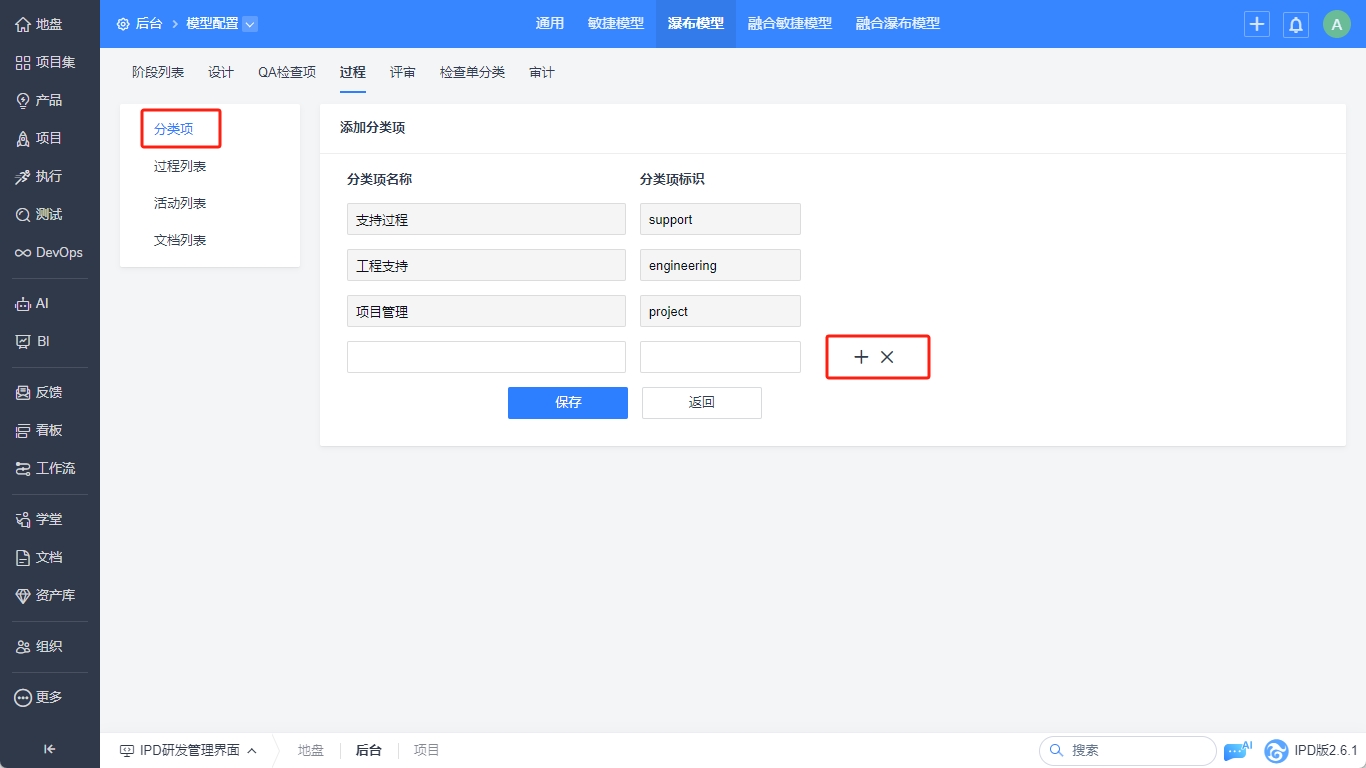Switch to the 通用 tab
Viewport: 1366px width, 768px height.
[x=550, y=24]
